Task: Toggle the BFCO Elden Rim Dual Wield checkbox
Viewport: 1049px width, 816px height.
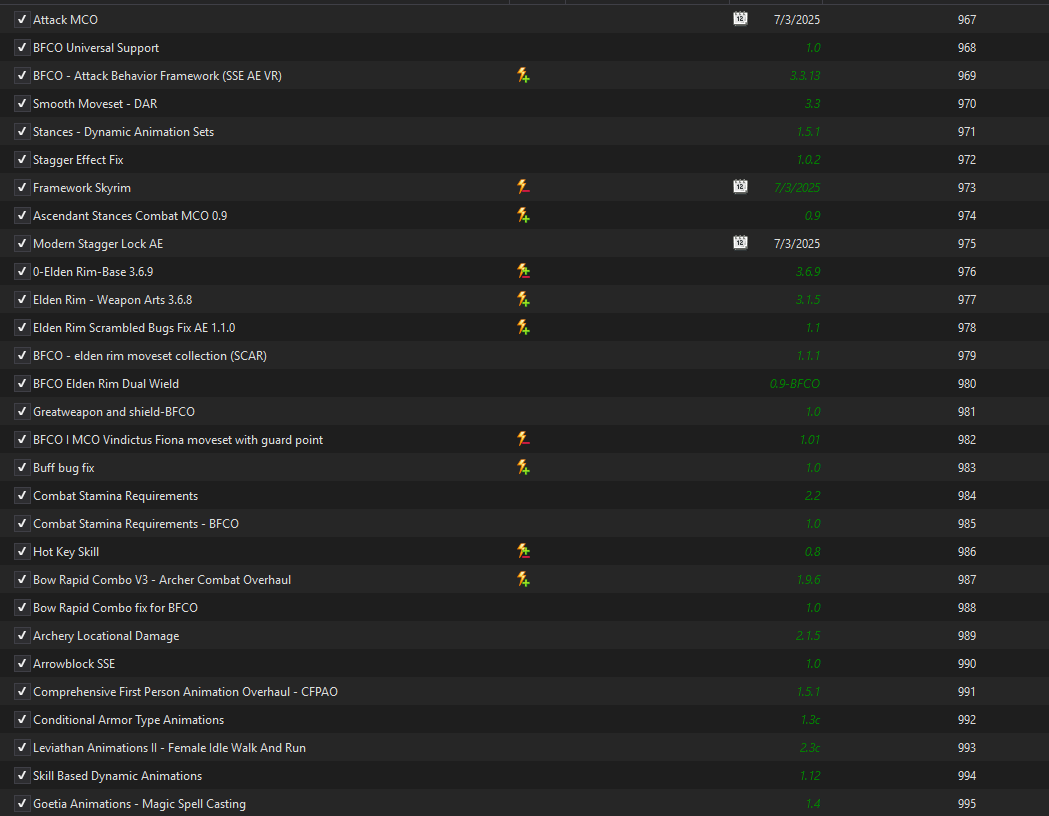Action: click(22, 384)
